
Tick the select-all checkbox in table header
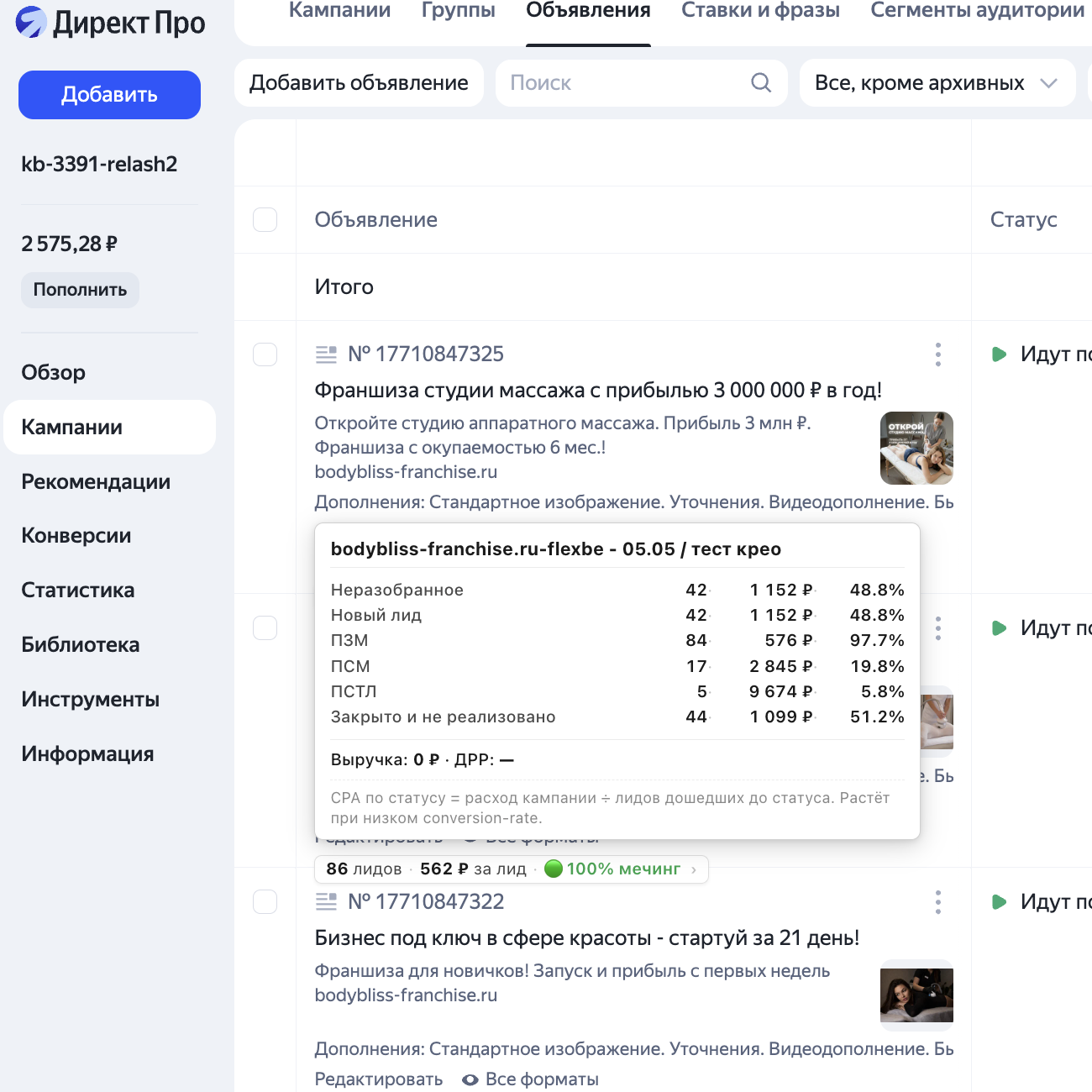265,220
